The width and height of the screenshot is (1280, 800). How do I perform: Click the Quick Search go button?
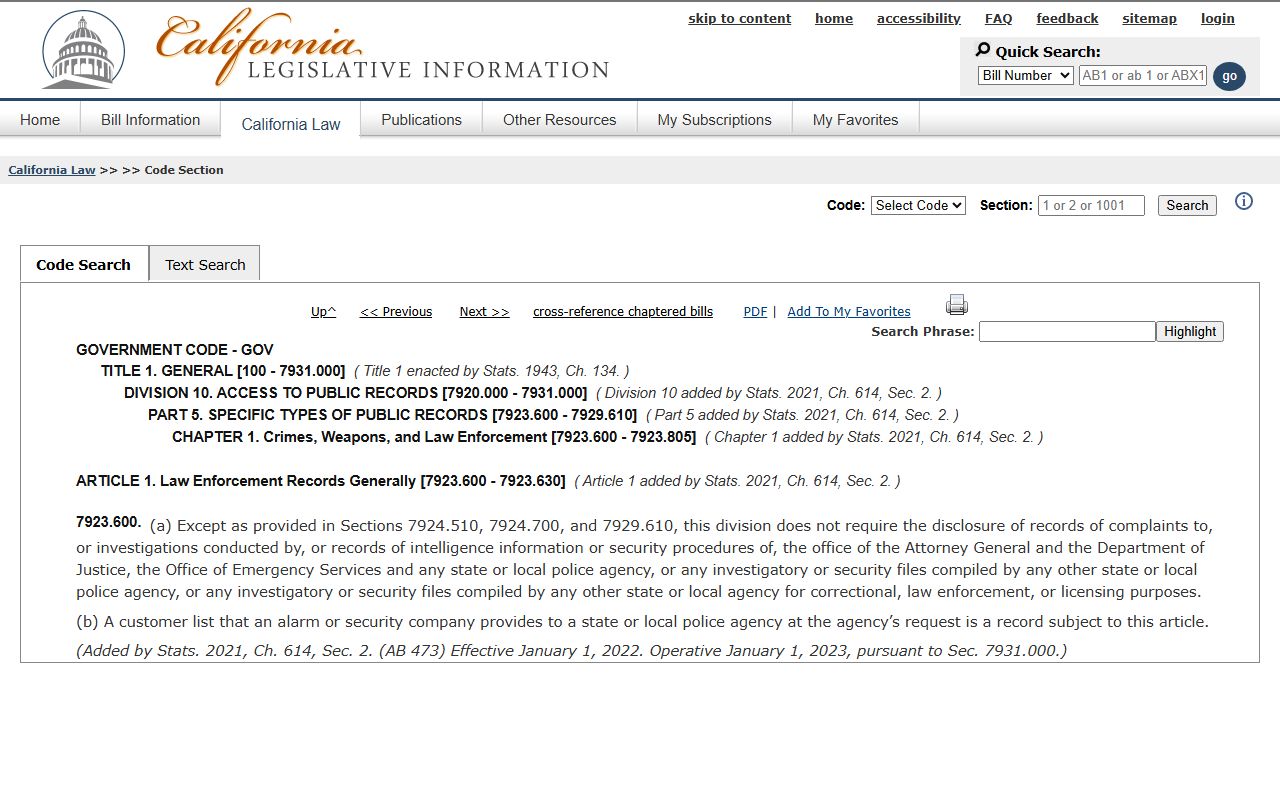tap(1229, 76)
